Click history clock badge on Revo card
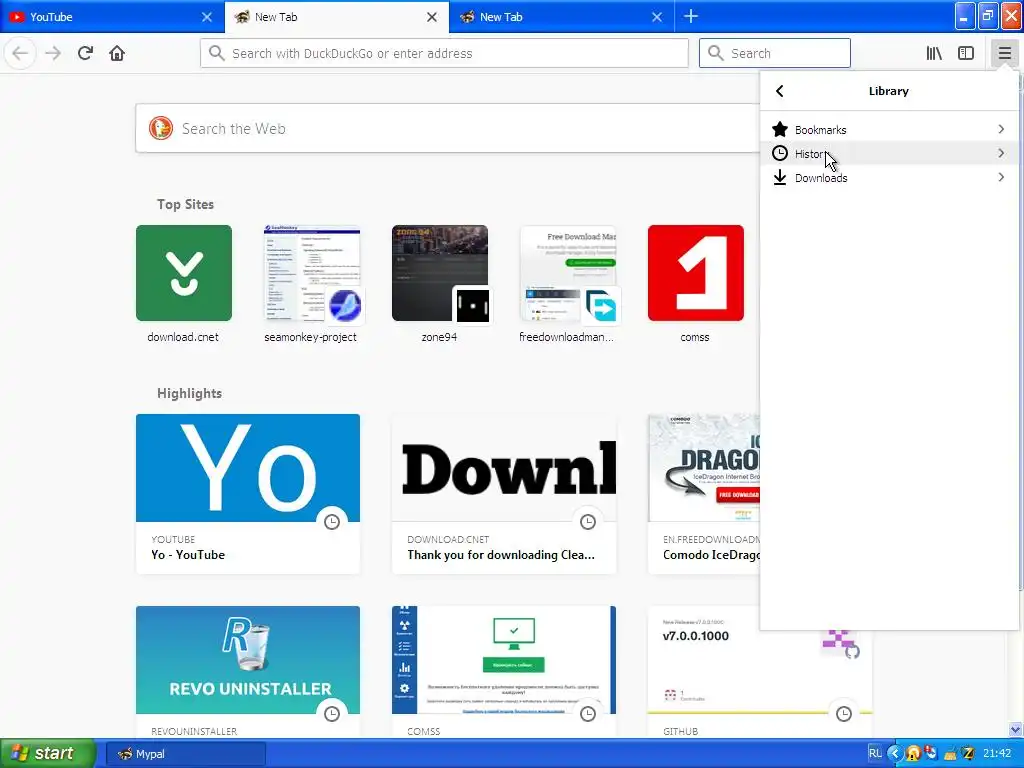The width and height of the screenshot is (1024, 768). (x=332, y=714)
